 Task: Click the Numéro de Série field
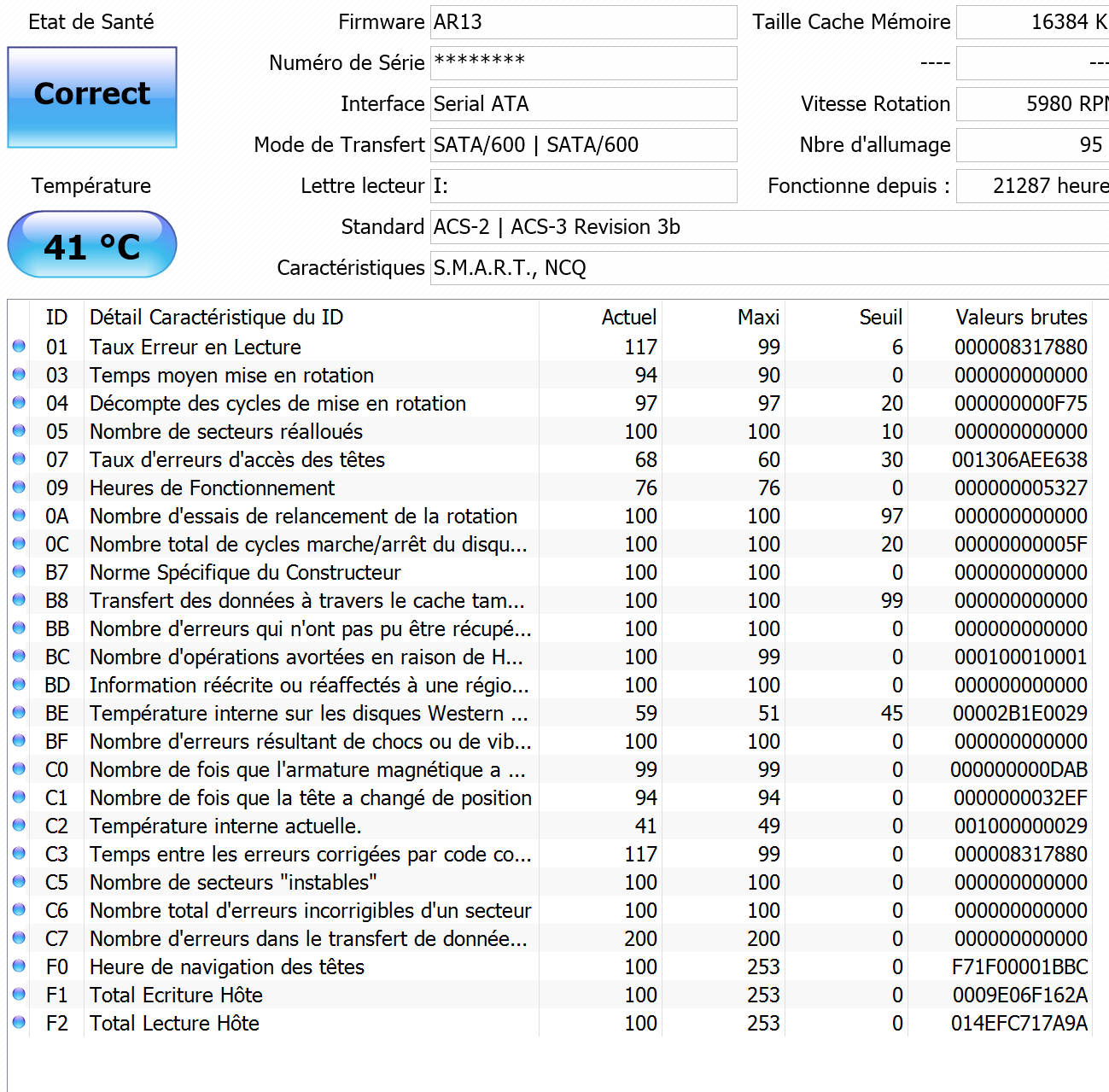[x=584, y=63]
